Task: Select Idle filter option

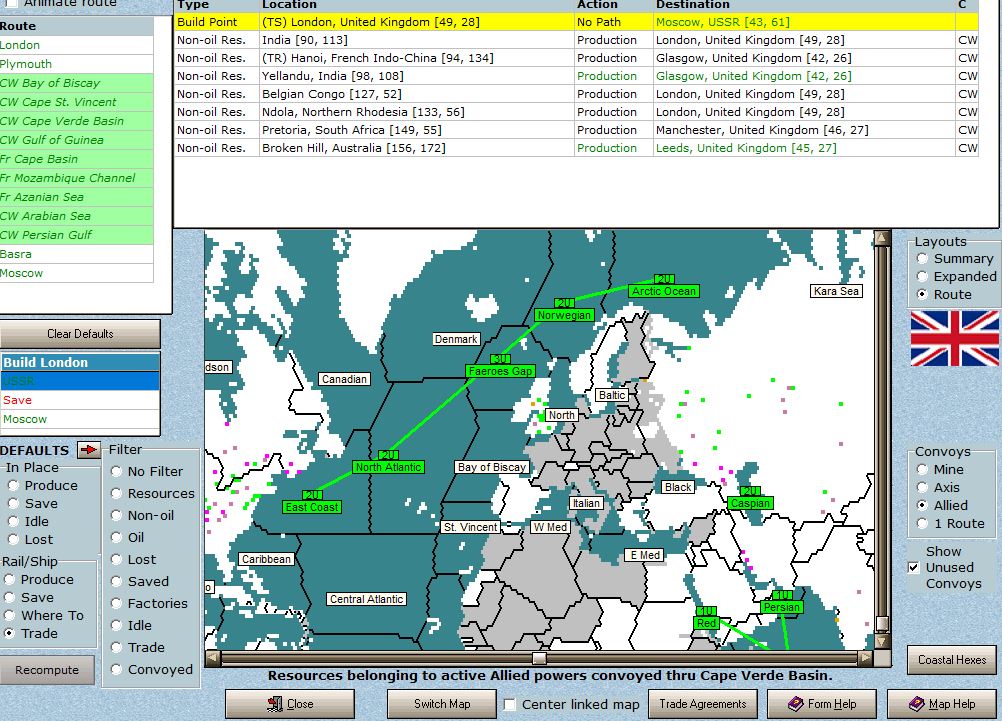Action: click(116, 625)
